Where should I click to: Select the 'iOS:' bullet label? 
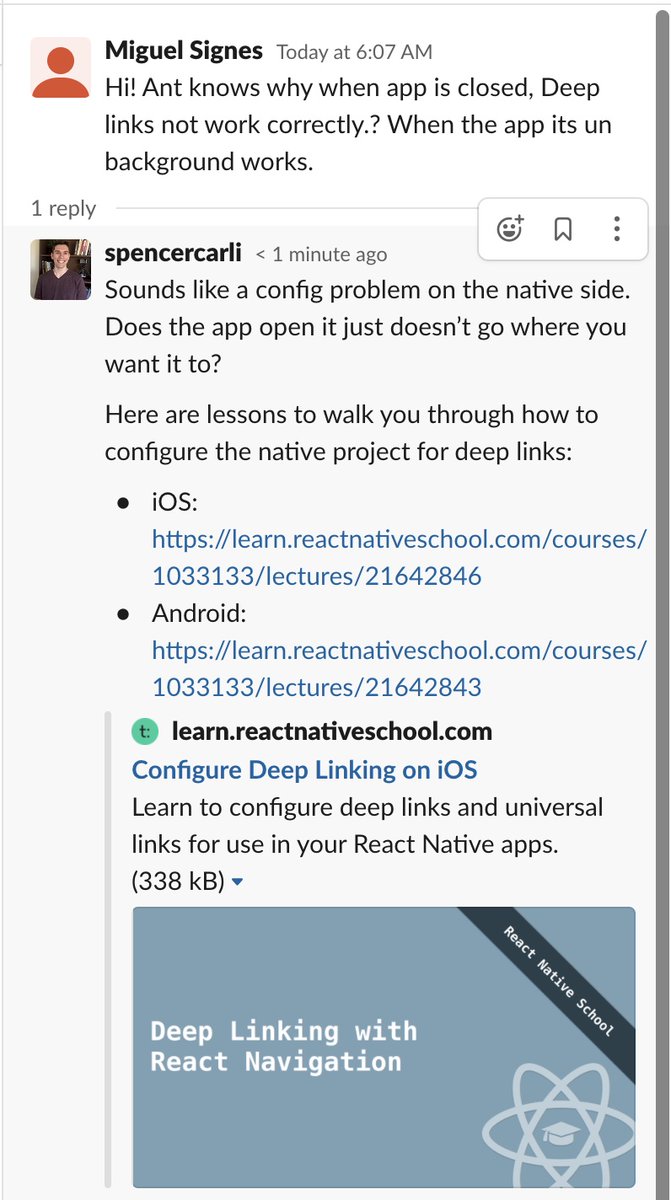pos(176,502)
